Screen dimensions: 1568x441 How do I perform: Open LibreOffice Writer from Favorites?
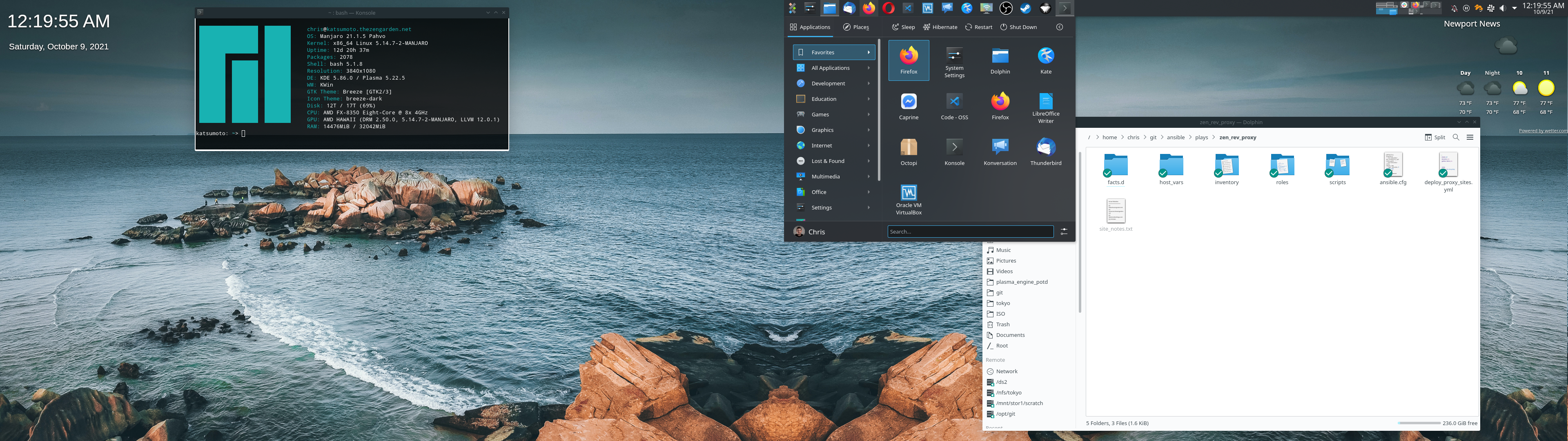coord(1046,106)
